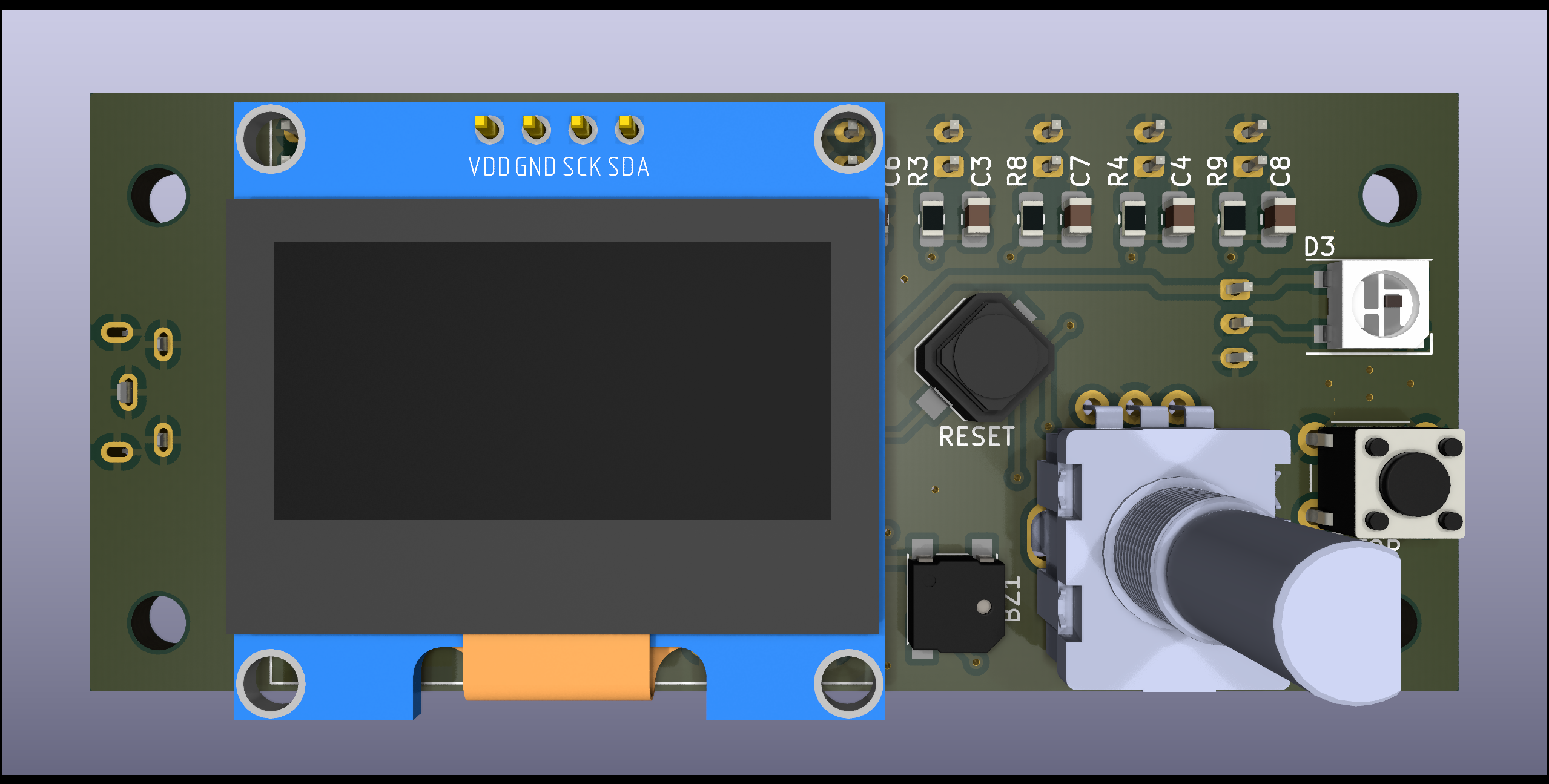This screenshot has width=1549, height=784.
Task: Click the SDA header pin
Action: [x=629, y=129]
